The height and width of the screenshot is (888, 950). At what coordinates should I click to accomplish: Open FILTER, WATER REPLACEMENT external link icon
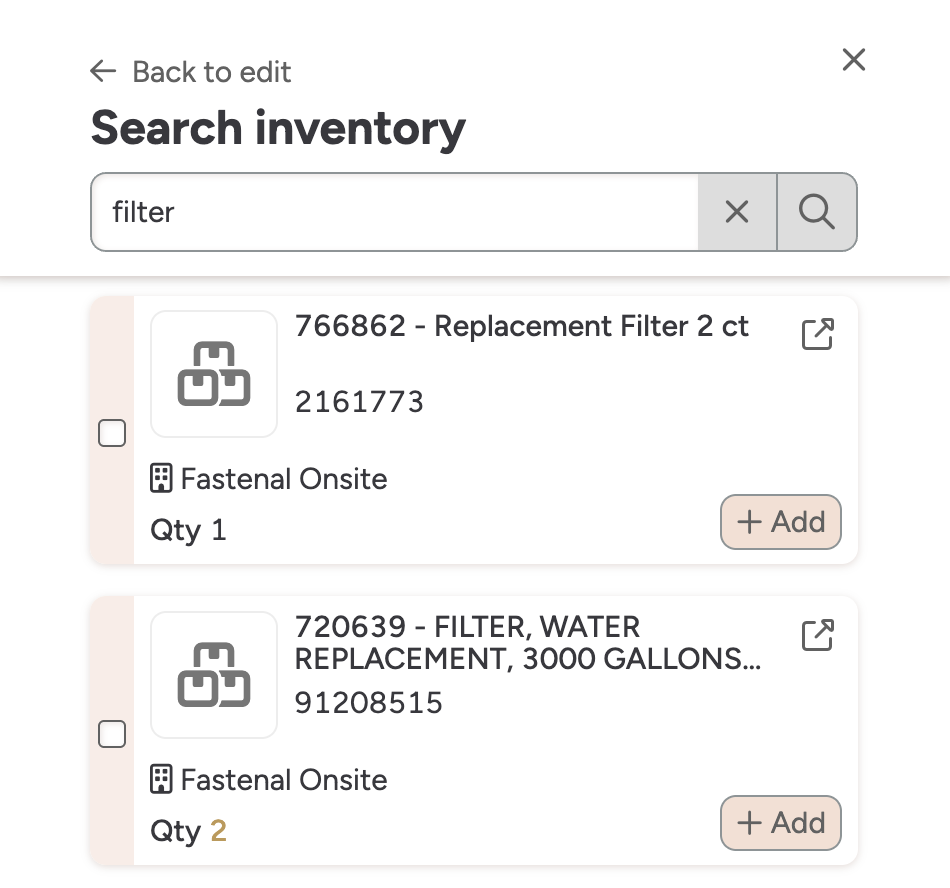coord(818,635)
